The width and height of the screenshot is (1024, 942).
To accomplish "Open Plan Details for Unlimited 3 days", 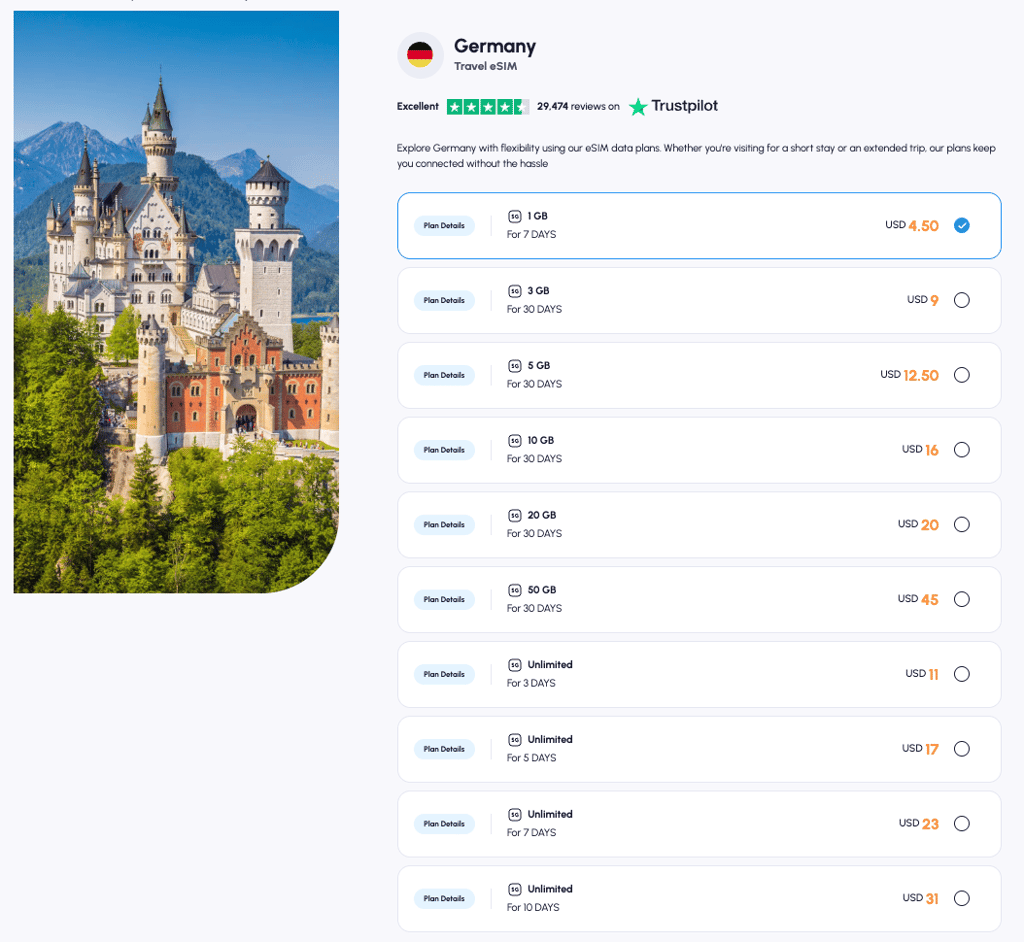I will 444,674.
